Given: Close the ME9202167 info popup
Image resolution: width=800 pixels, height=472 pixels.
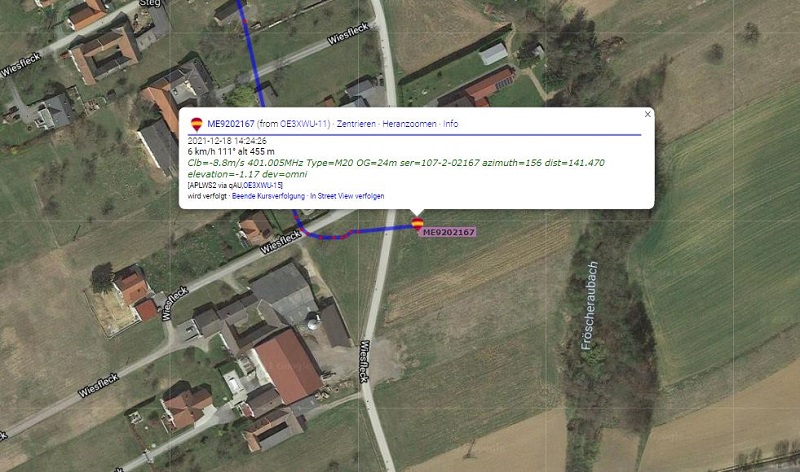Looking at the screenshot, I should (647, 114).
